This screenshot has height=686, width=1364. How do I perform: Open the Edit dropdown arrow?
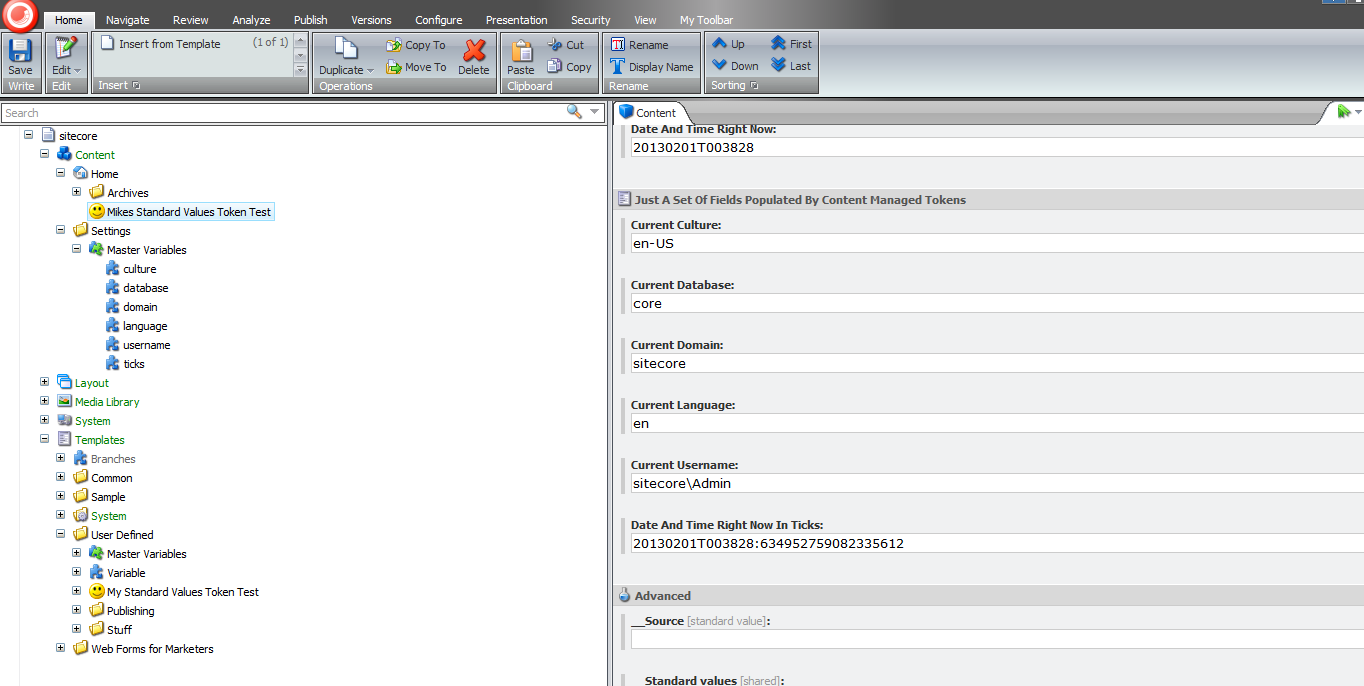77,71
